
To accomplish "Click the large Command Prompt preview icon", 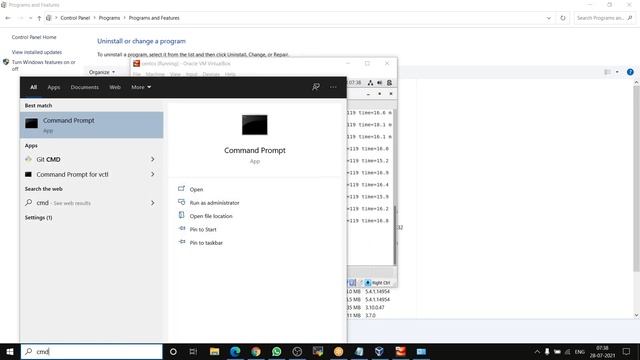I will [255, 125].
